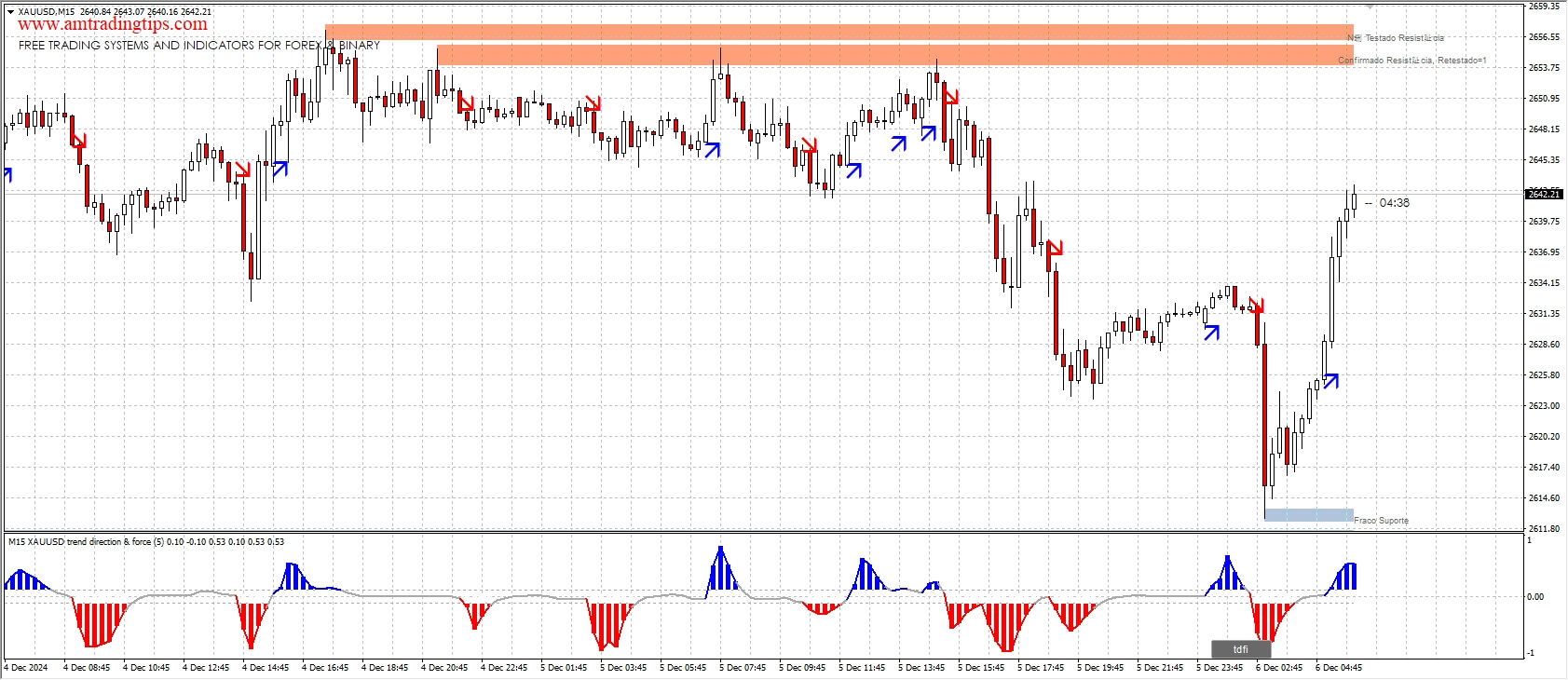1568x680 pixels.
Task: Click the trend direction & force indicator label
Action: click(x=145, y=541)
